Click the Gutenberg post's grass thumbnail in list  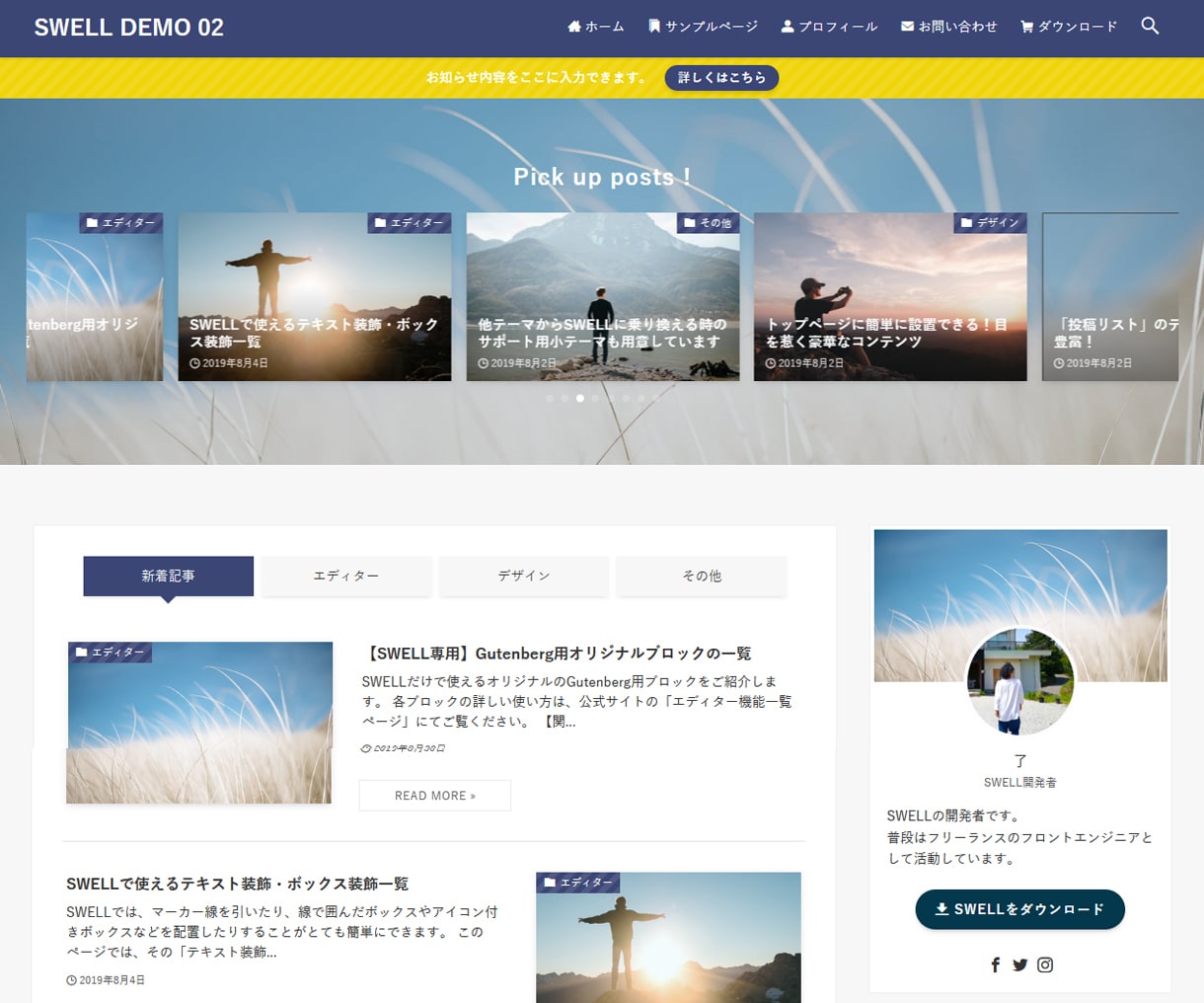tap(199, 723)
